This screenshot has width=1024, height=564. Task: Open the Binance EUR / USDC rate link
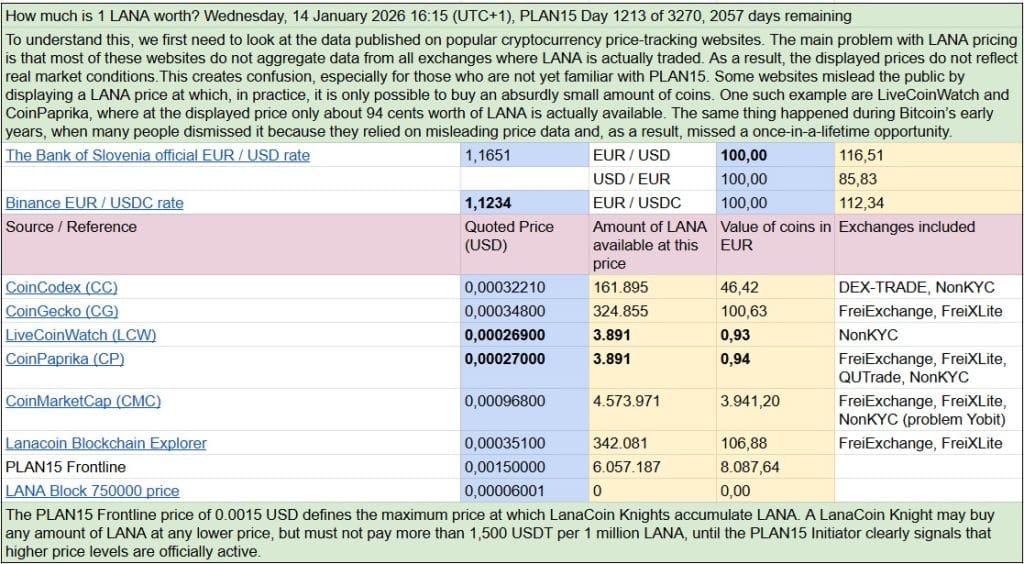pyautogui.click(x=95, y=203)
